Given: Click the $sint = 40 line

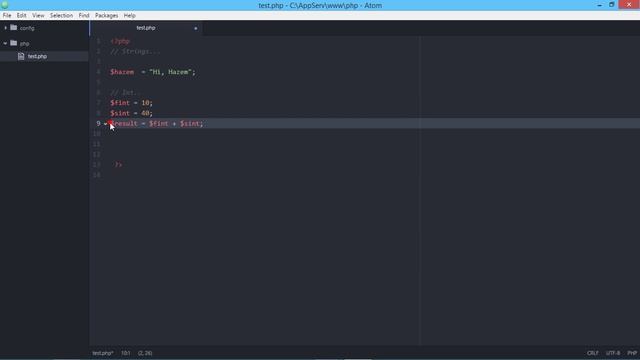Looking at the screenshot, I should pos(131,113).
